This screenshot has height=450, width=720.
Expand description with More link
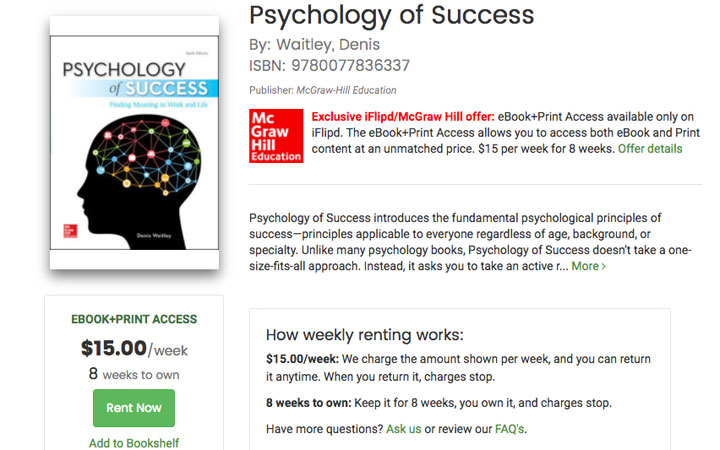coord(585,266)
